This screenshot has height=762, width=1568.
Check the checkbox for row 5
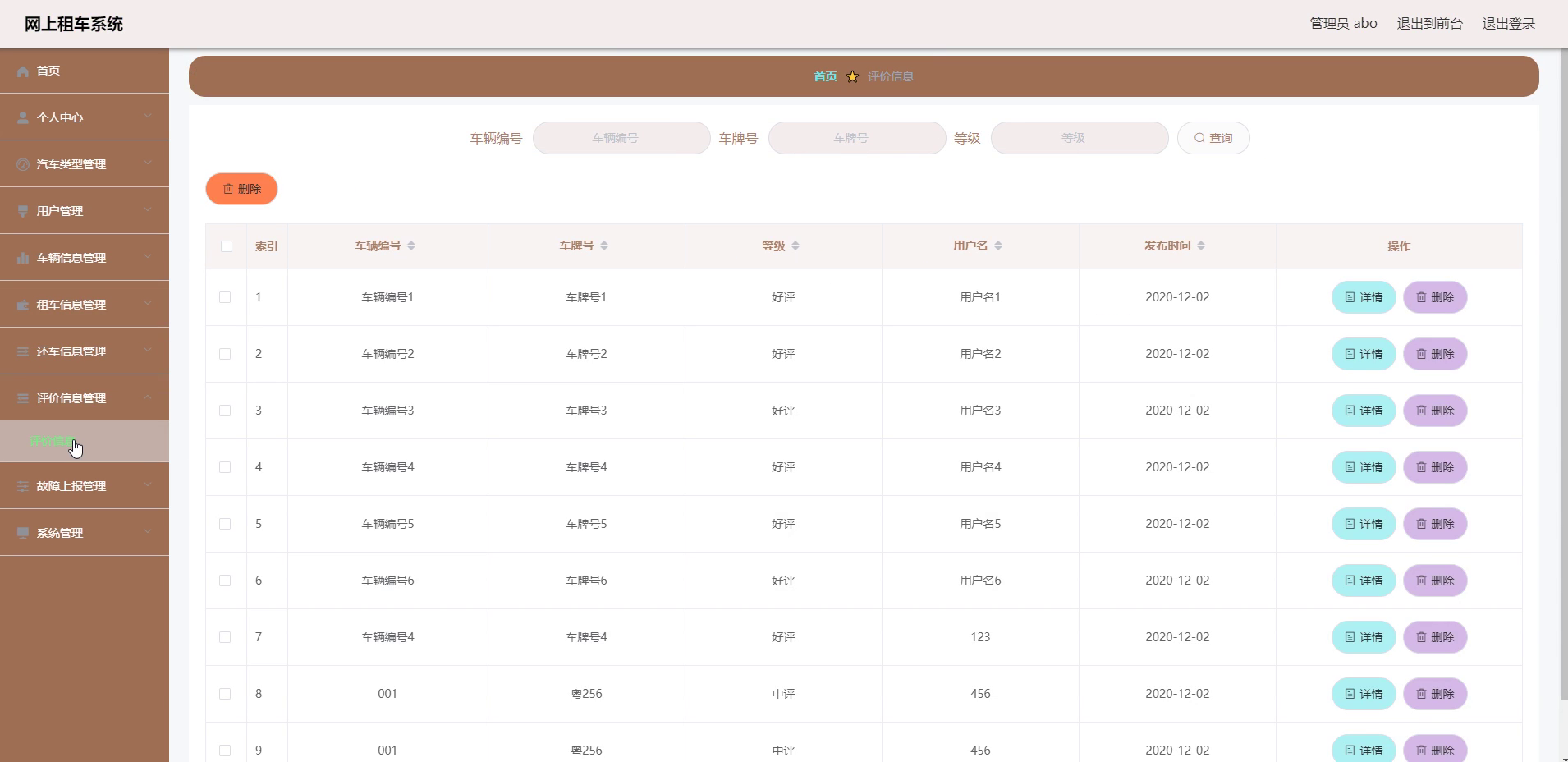pos(225,524)
